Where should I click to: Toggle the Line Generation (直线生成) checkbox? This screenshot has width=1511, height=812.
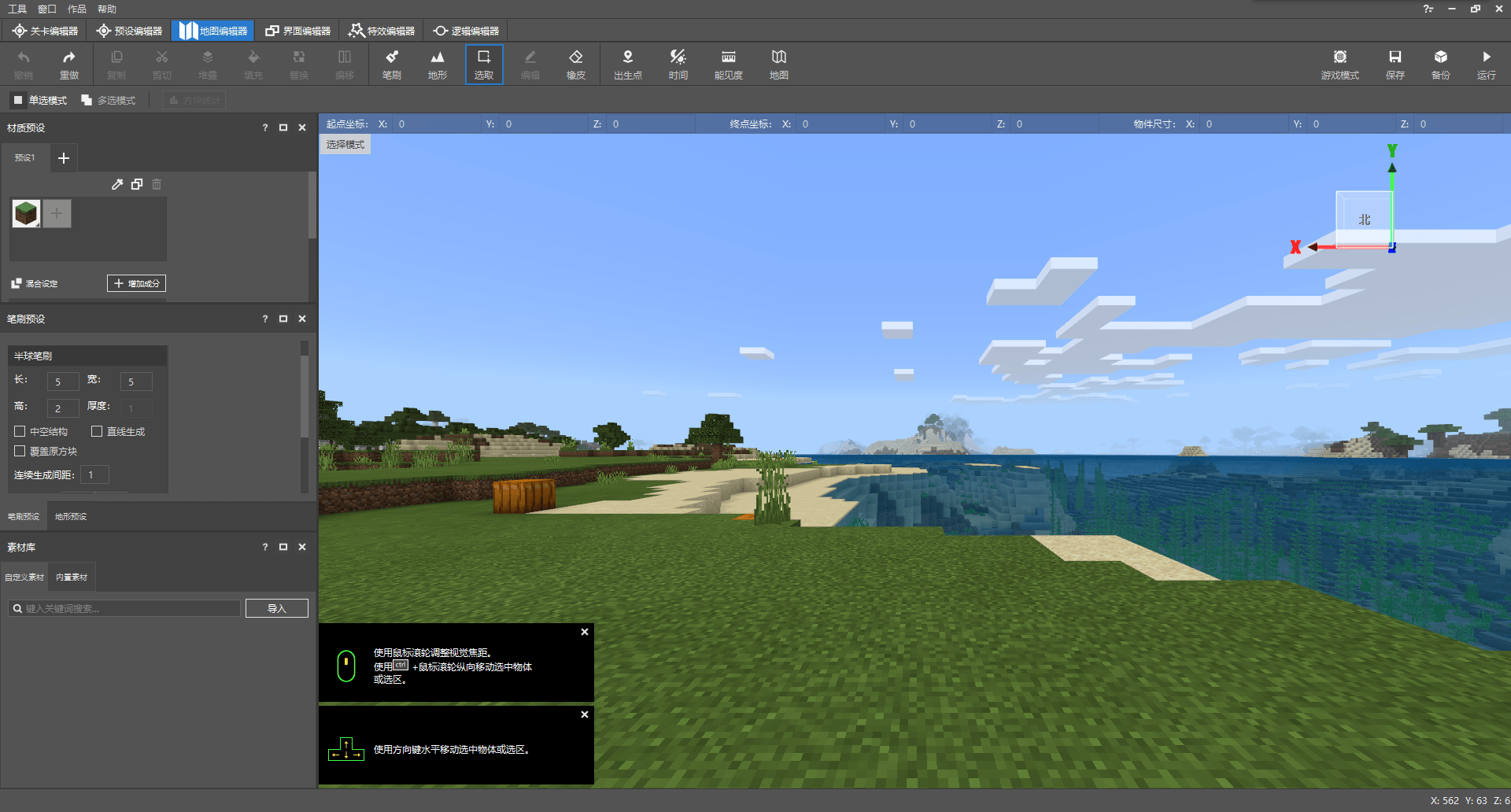[x=97, y=431]
